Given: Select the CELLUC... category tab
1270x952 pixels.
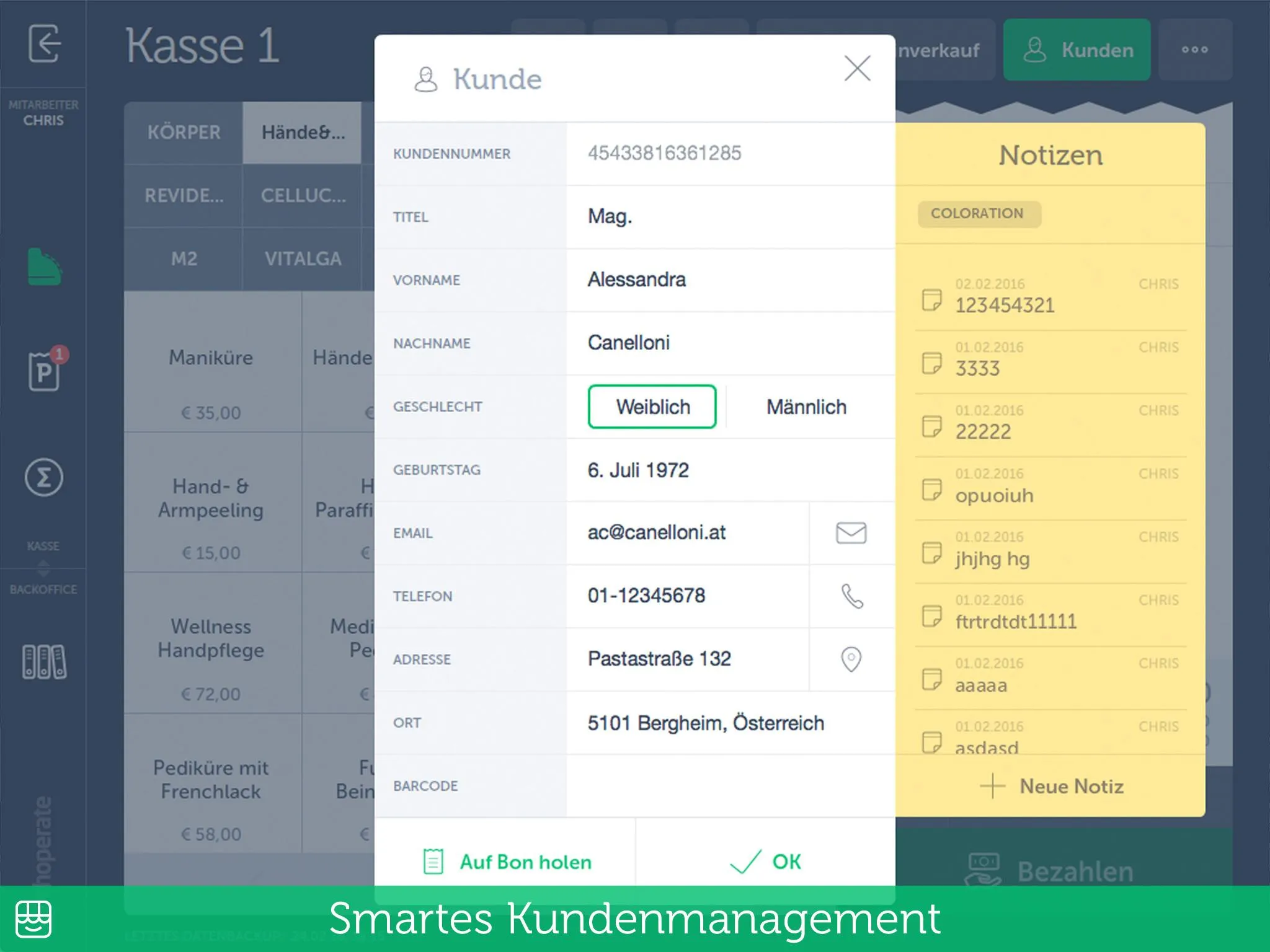Looking at the screenshot, I should click(303, 196).
